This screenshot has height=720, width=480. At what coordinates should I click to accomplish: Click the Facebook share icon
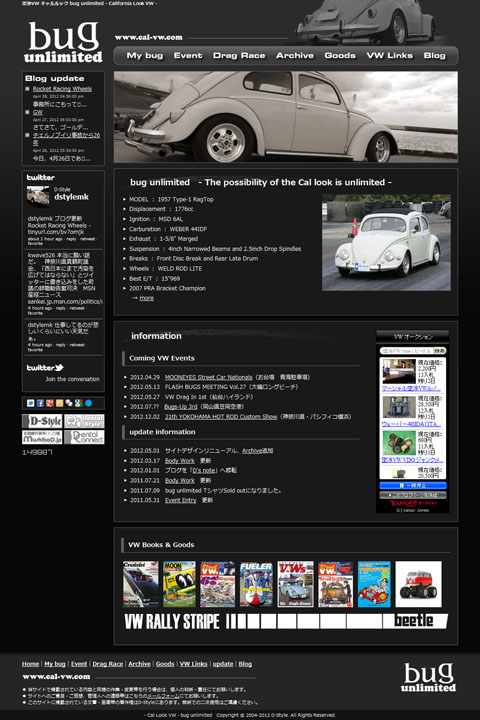(x=40, y=403)
